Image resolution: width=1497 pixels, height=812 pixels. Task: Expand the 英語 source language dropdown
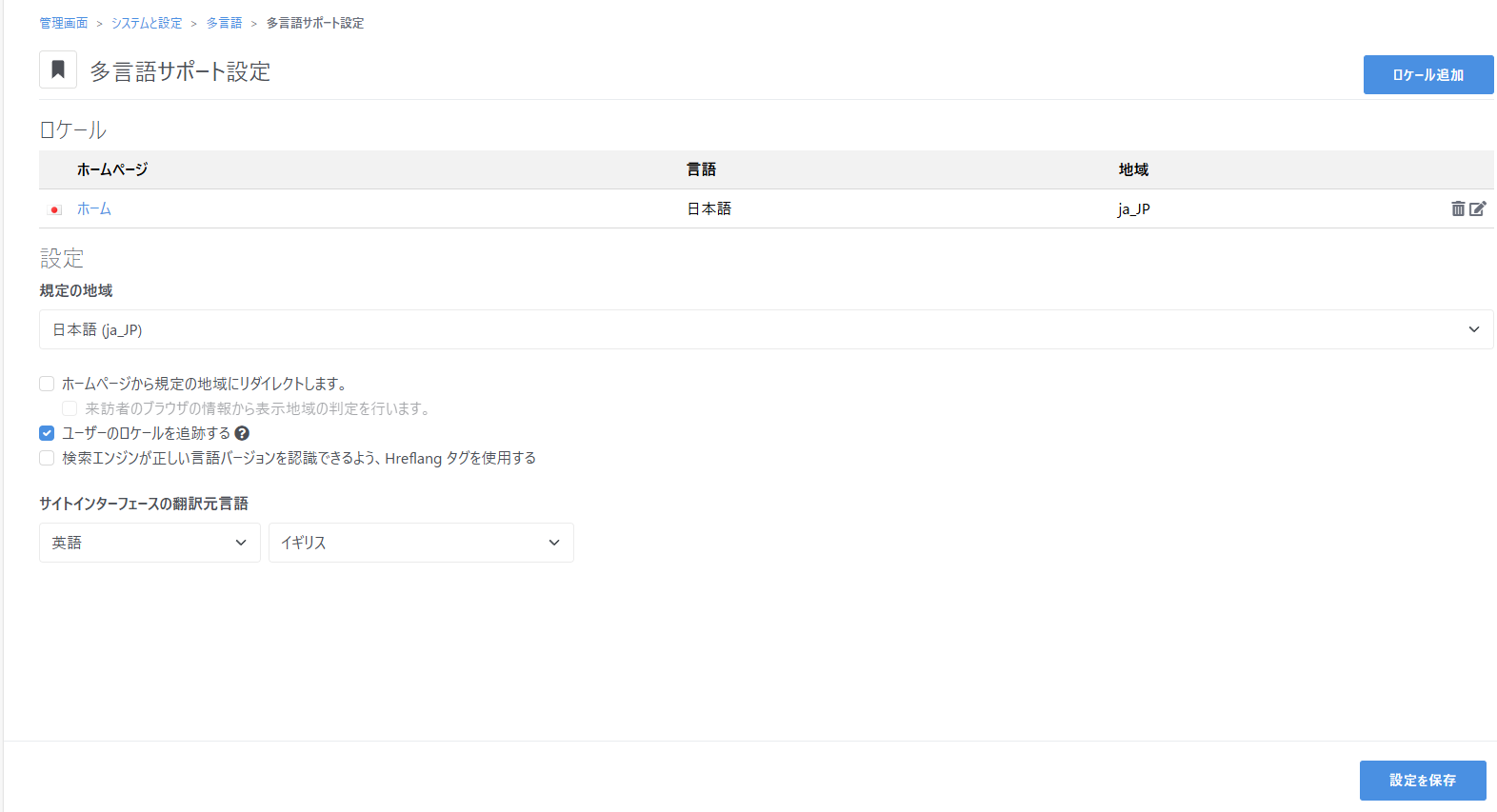[150, 543]
